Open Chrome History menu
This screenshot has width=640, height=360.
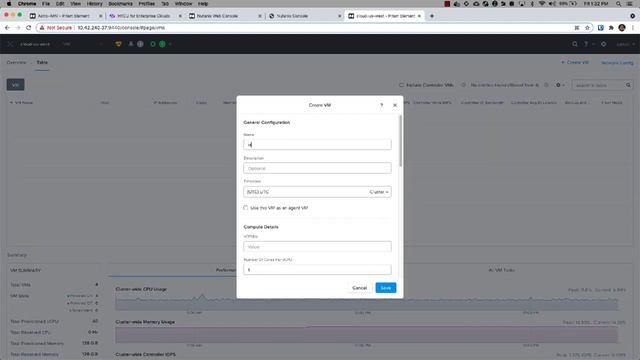point(94,4)
